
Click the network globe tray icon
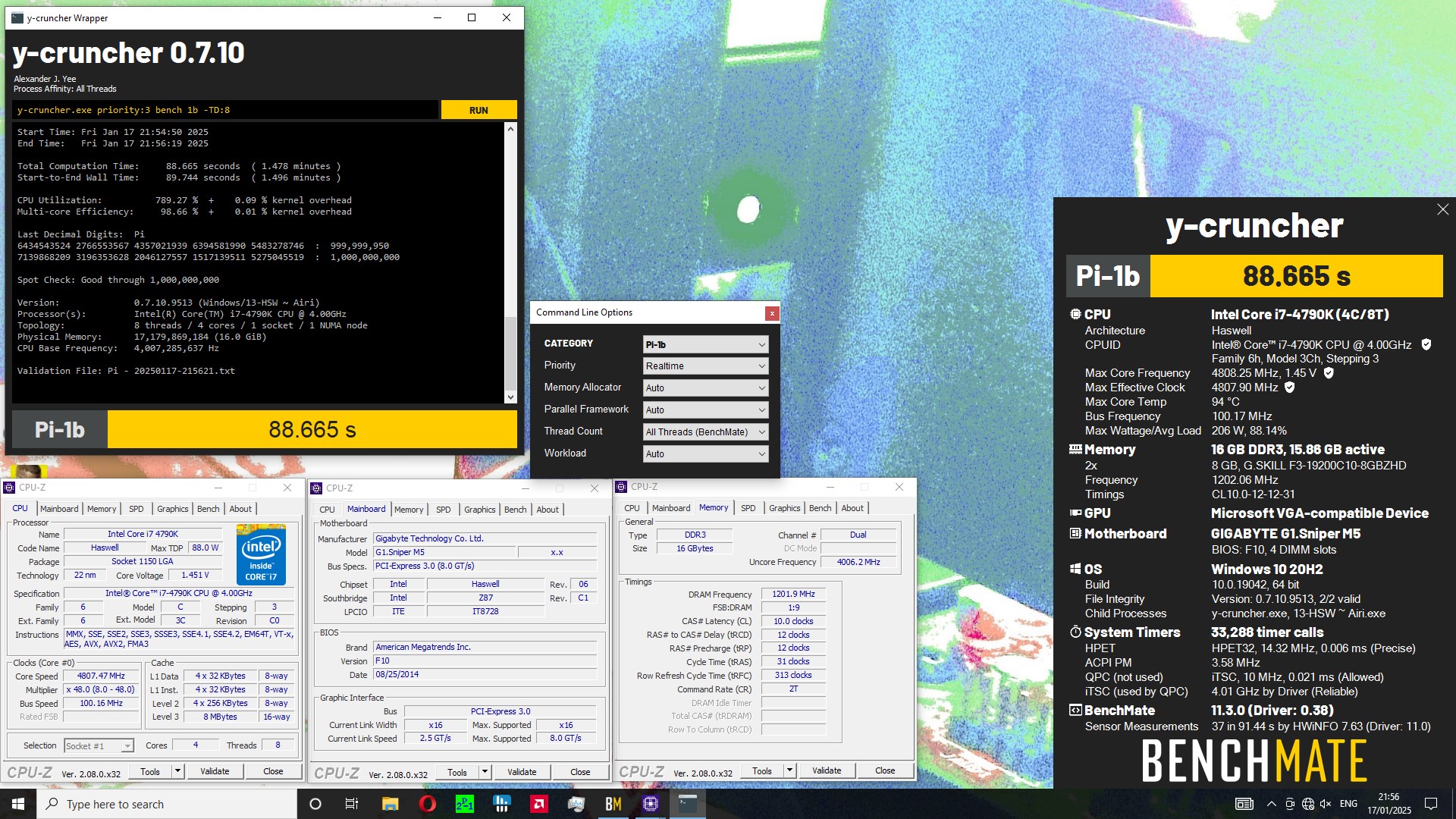tap(1307, 804)
